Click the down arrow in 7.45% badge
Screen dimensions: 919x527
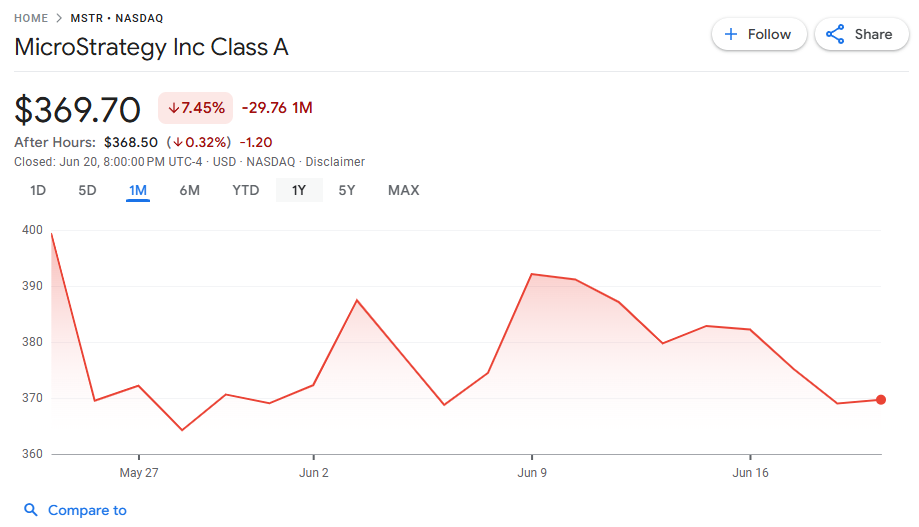click(173, 108)
